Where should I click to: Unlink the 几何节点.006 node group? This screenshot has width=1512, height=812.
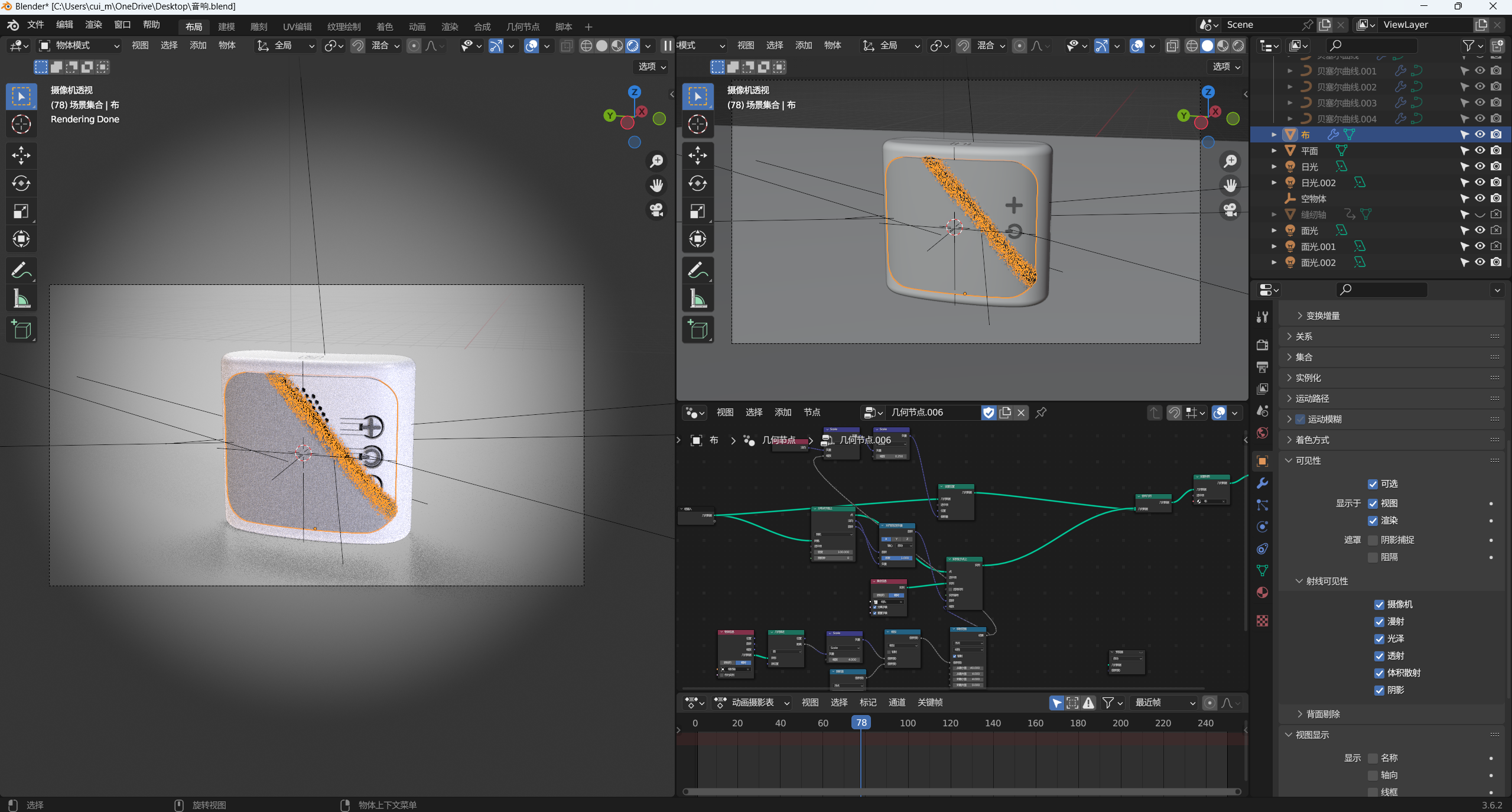[x=1021, y=413]
